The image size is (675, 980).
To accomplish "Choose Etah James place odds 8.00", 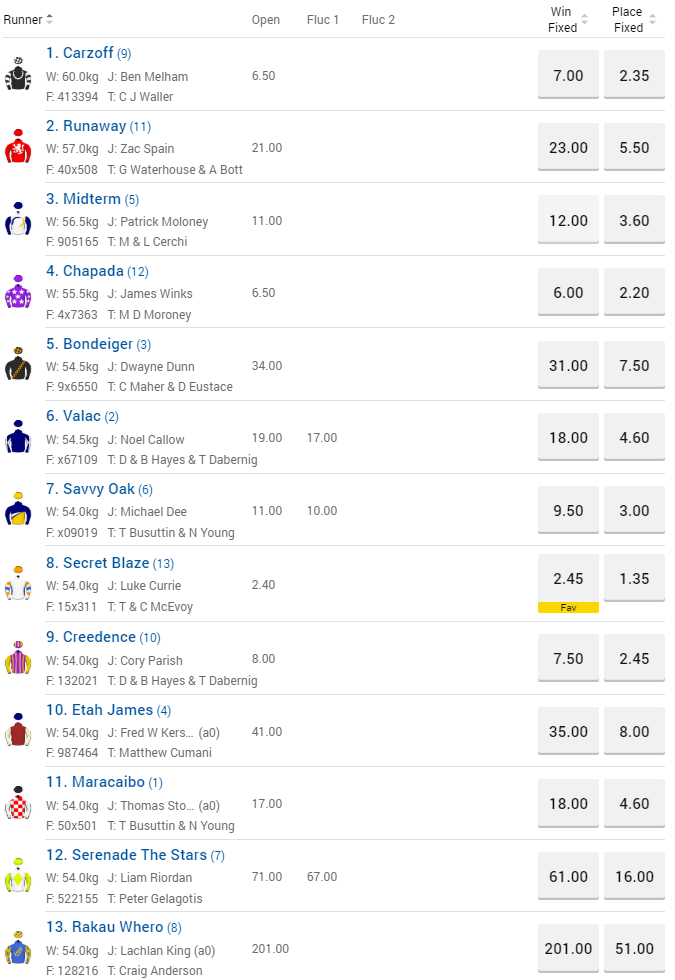I will (x=634, y=731).
